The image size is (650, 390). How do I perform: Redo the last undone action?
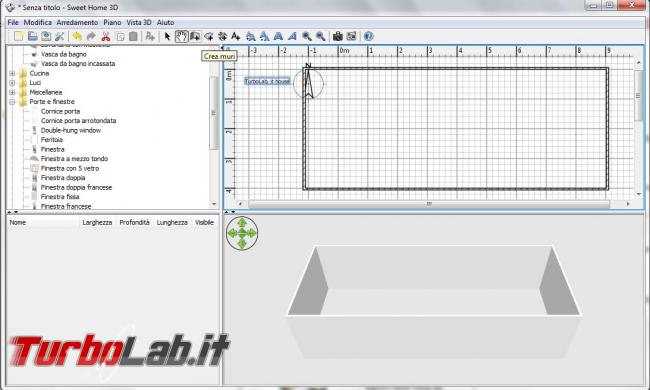click(91, 36)
